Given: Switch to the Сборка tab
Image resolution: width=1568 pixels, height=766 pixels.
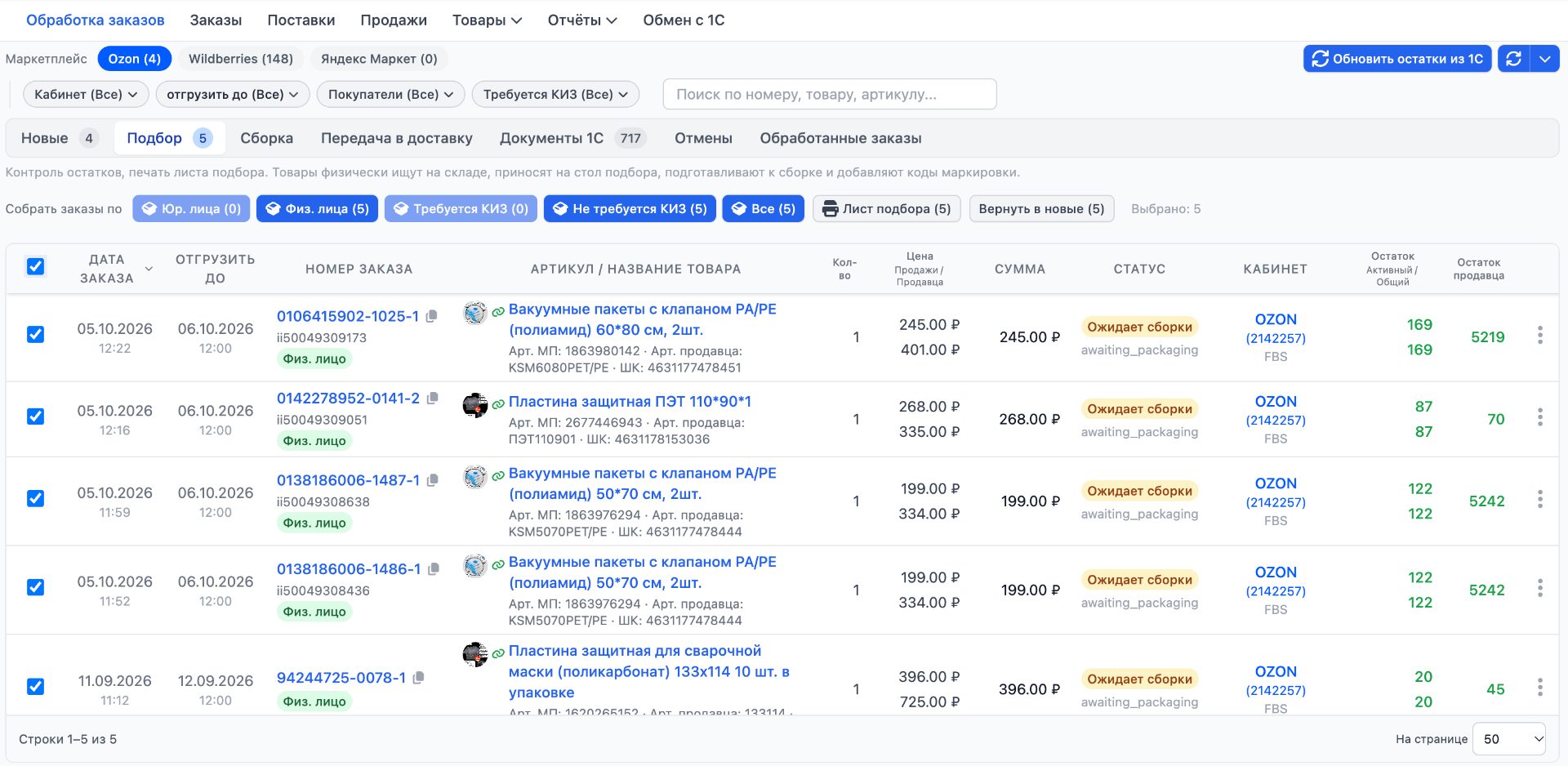Looking at the screenshot, I should click(266, 138).
